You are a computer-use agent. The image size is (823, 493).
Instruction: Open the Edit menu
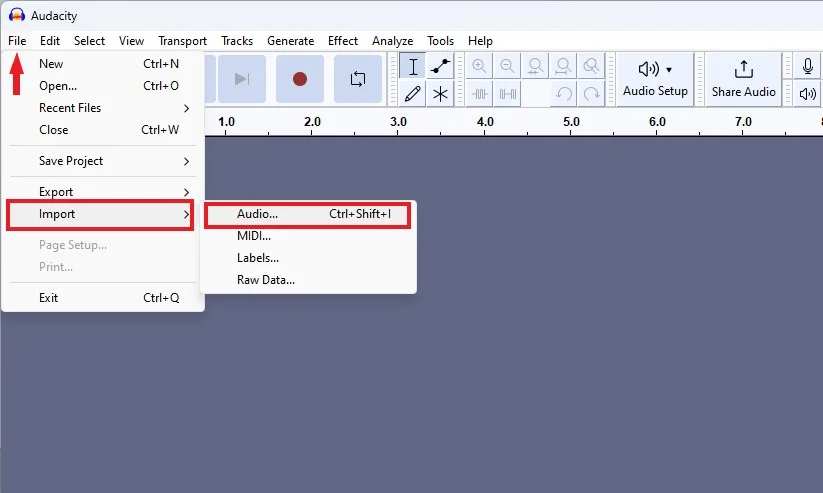pyautogui.click(x=50, y=40)
